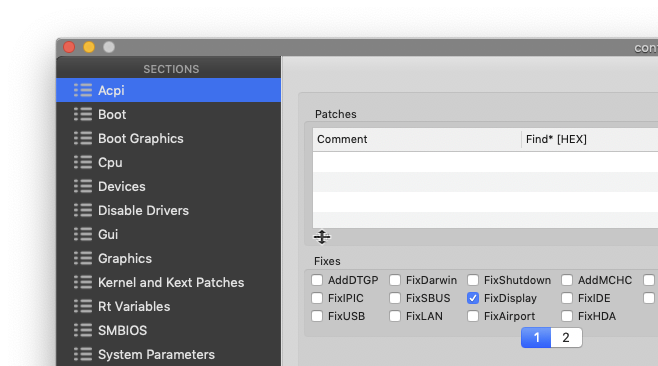The width and height of the screenshot is (658, 366).
Task: Tick the FixHDA checkbox
Action: [x=567, y=316]
